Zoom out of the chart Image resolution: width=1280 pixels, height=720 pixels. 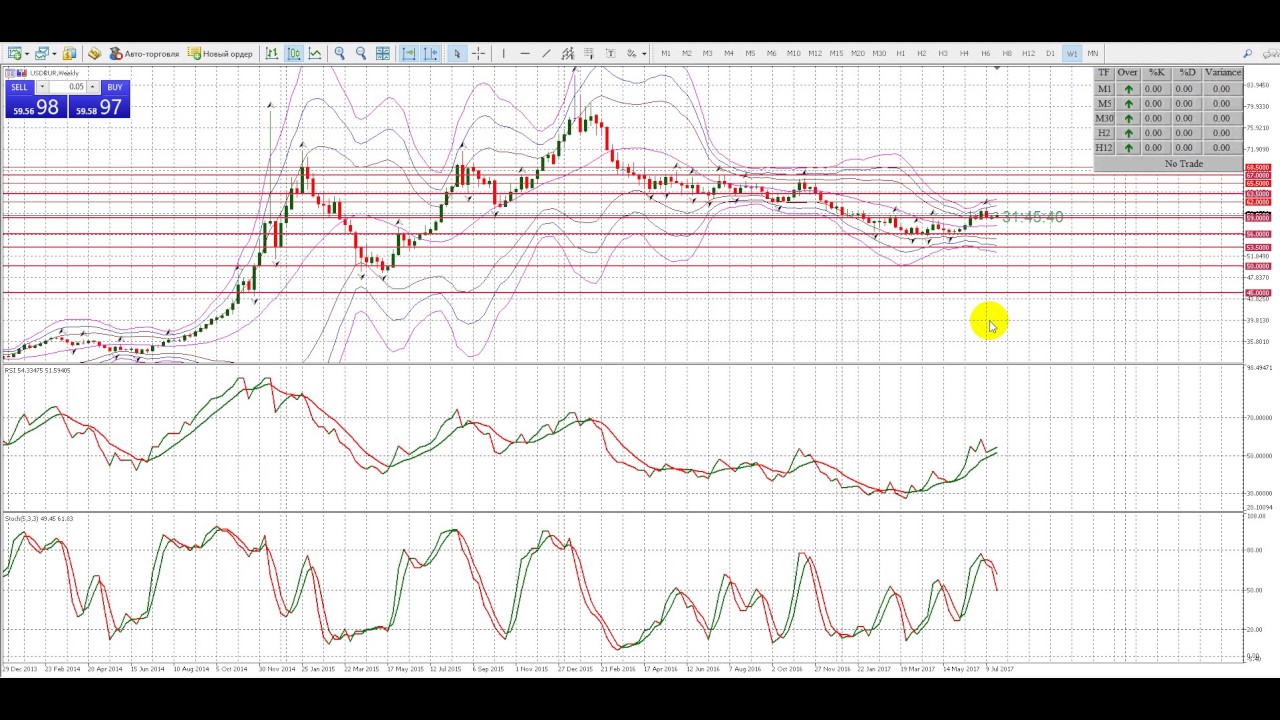pos(361,53)
